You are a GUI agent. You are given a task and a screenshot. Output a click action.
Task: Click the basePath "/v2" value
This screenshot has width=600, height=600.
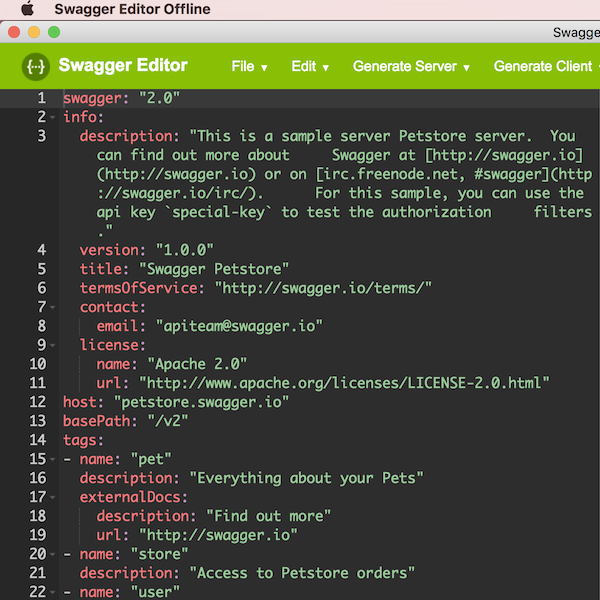click(168, 421)
